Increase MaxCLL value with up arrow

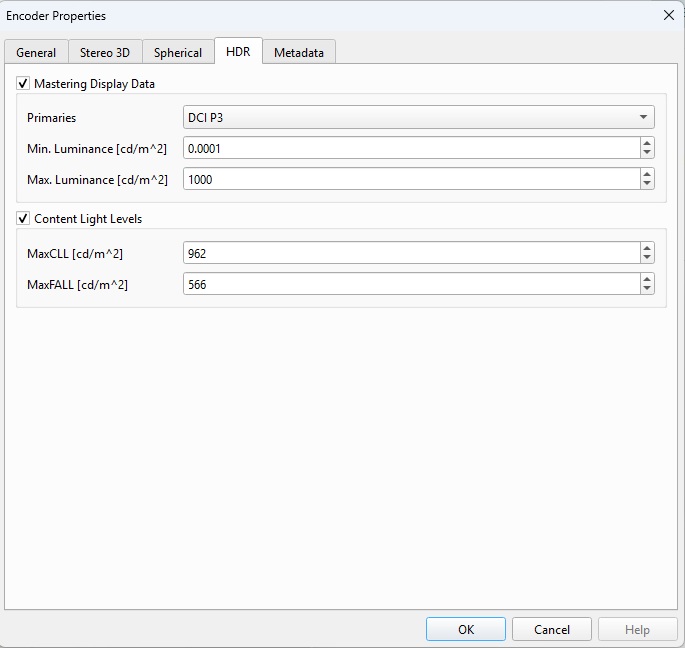point(647,248)
